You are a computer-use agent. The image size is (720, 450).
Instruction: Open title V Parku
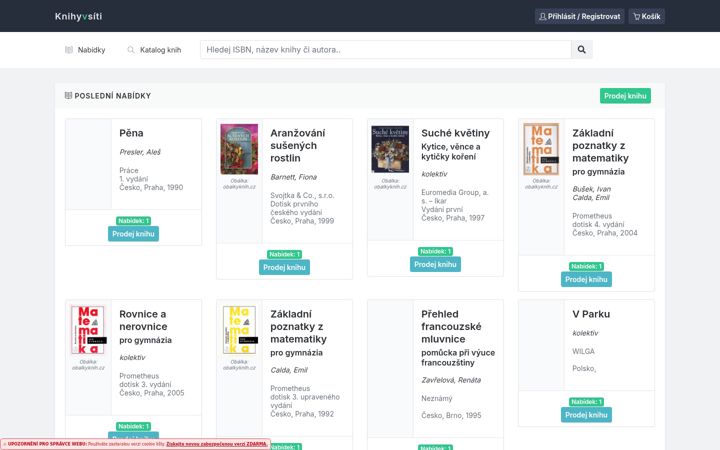point(591,314)
